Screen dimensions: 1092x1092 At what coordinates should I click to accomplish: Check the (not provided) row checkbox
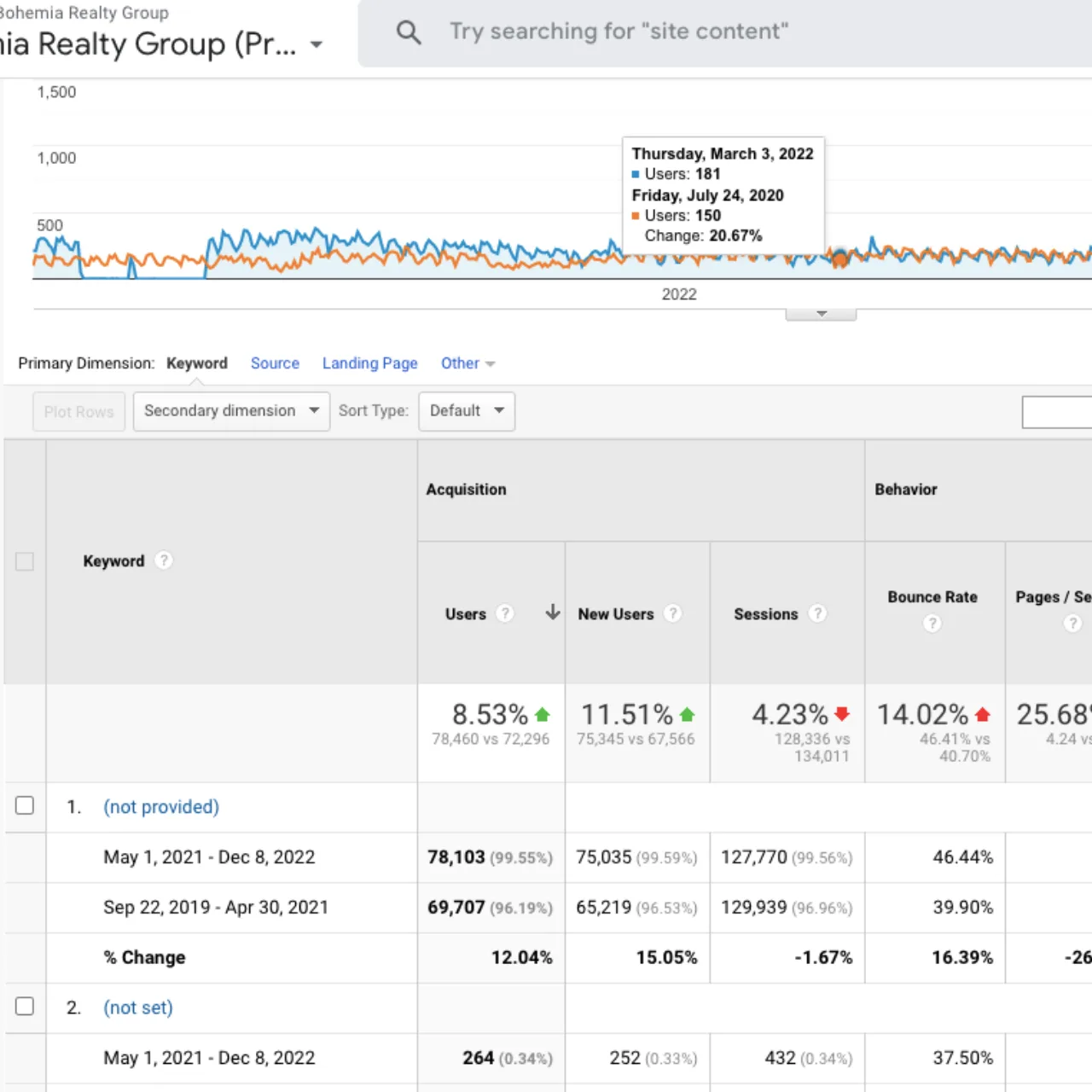(25, 805)
